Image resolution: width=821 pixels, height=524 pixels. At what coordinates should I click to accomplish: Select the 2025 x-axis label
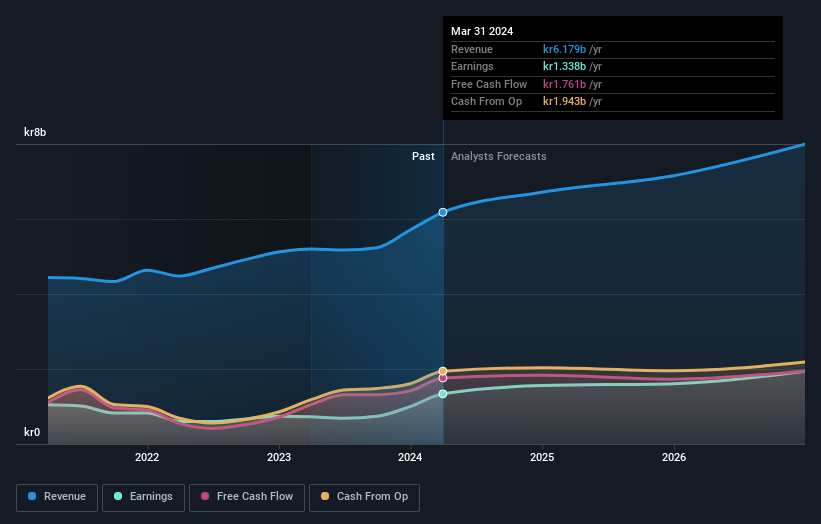coord(542,457)
